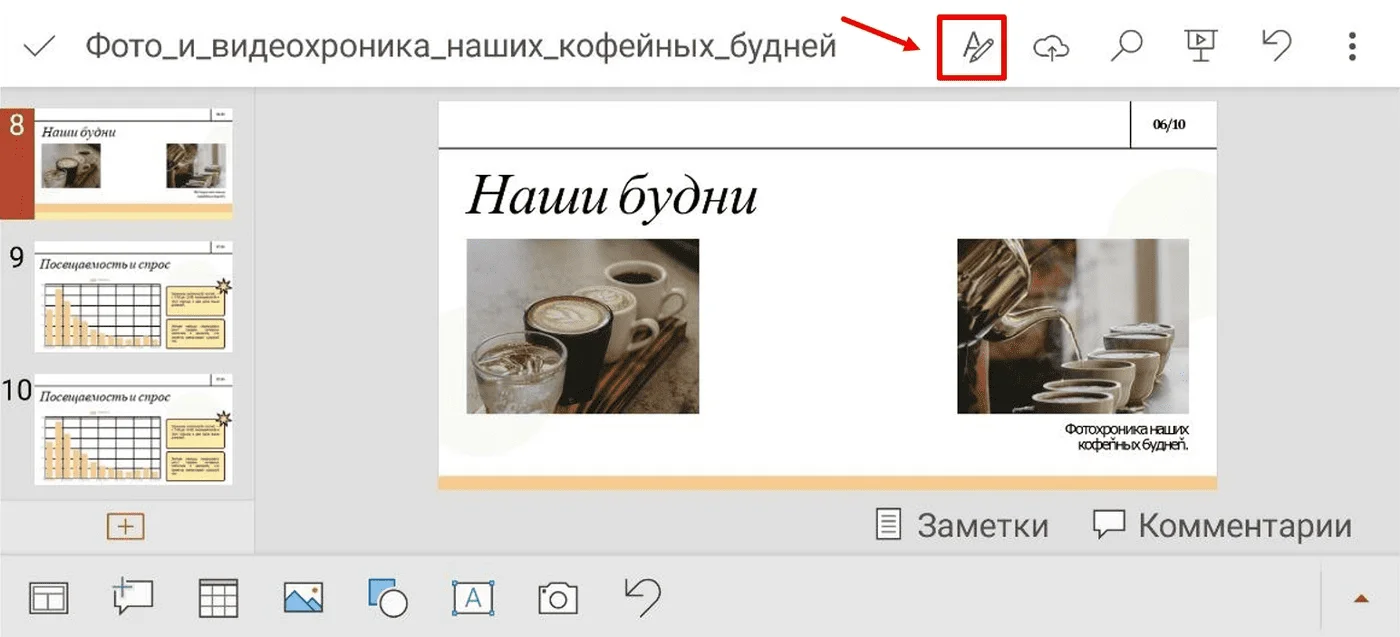1400x637 pixels.
Task: Expand the bottom toolbar with triangle arrow
Action: point(1360,598)
